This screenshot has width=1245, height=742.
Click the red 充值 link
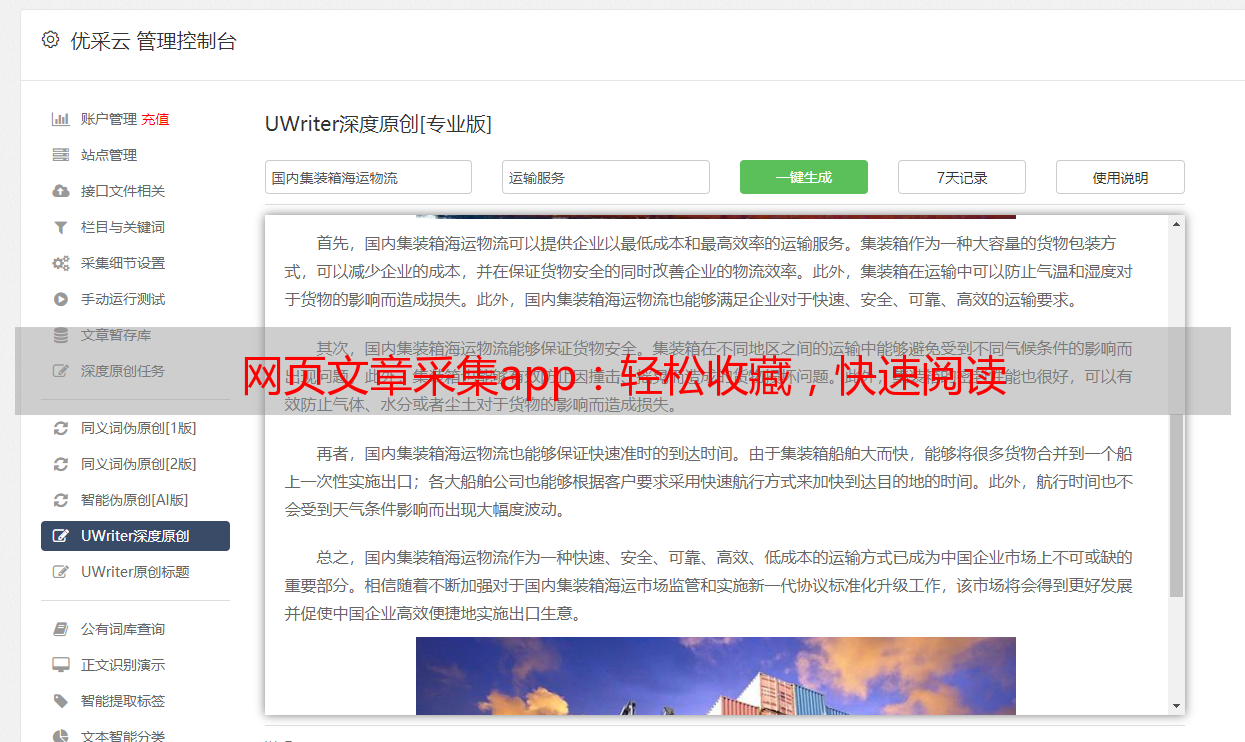point(155,119)
